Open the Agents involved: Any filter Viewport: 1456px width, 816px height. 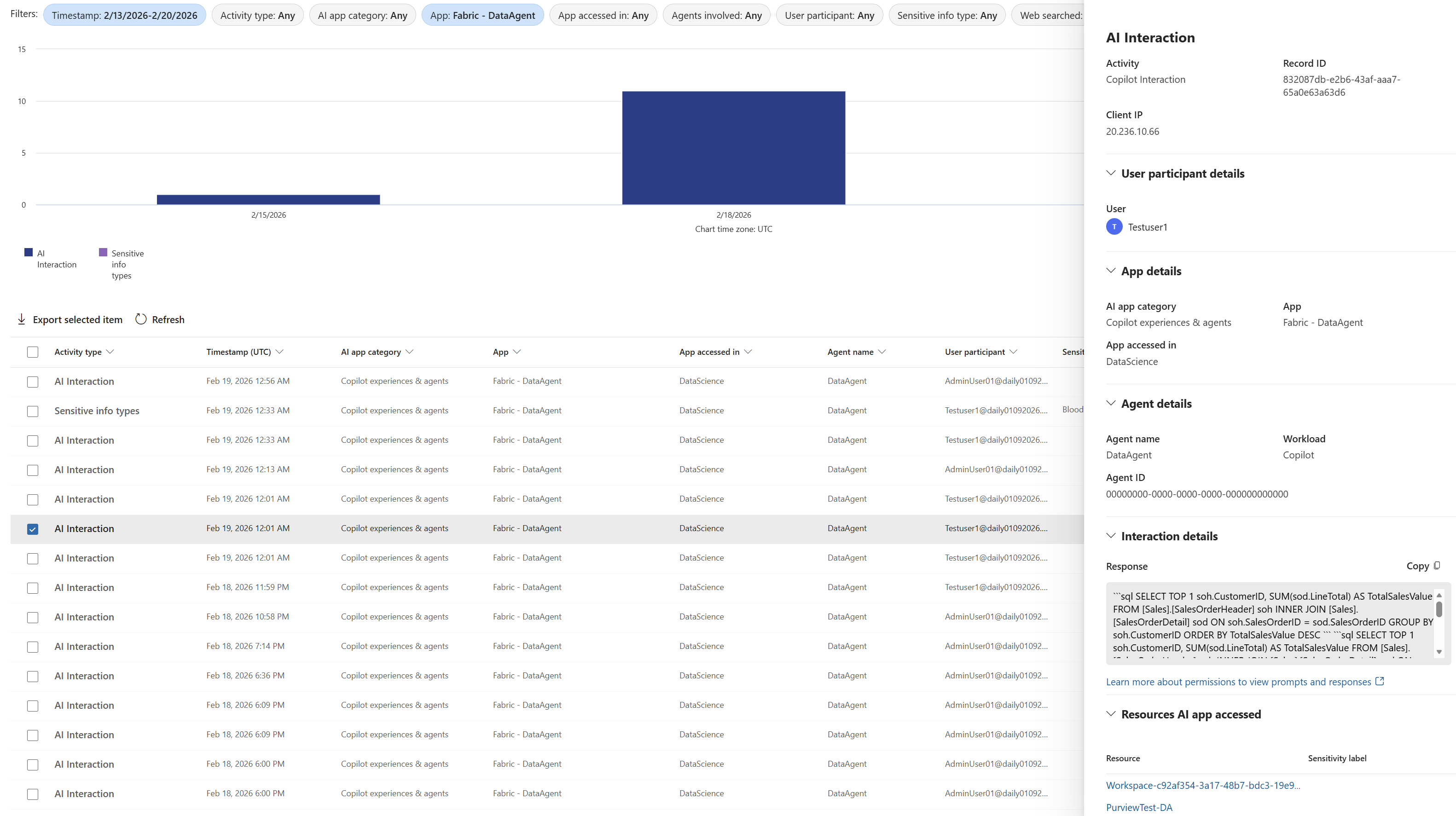pyautogui.click(x=717, y=15)
